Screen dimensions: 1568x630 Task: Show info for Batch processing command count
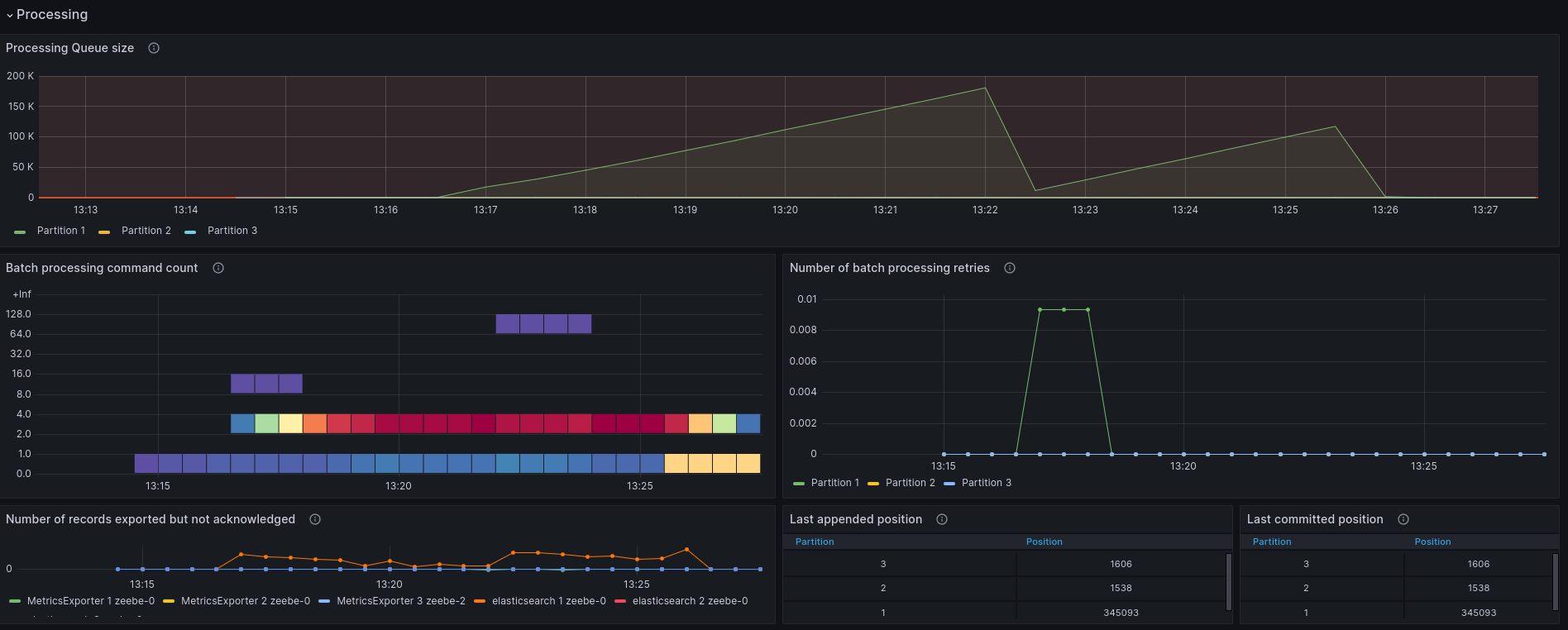coord(218,268)
